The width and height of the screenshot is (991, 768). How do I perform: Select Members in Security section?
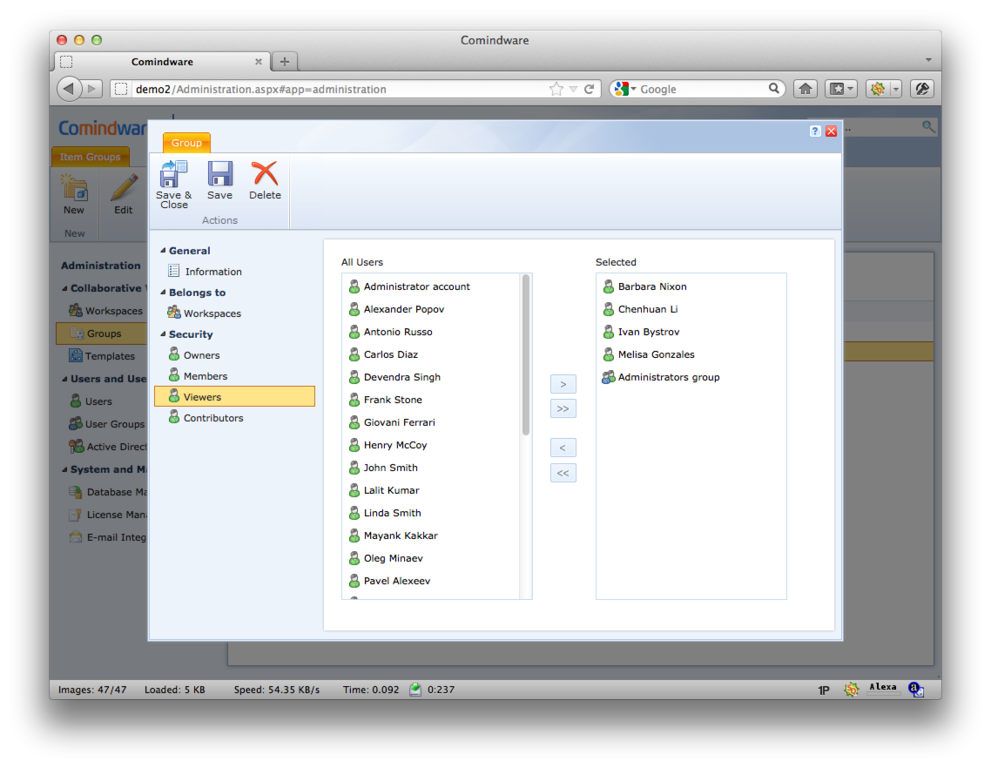(x=205, y=376)
